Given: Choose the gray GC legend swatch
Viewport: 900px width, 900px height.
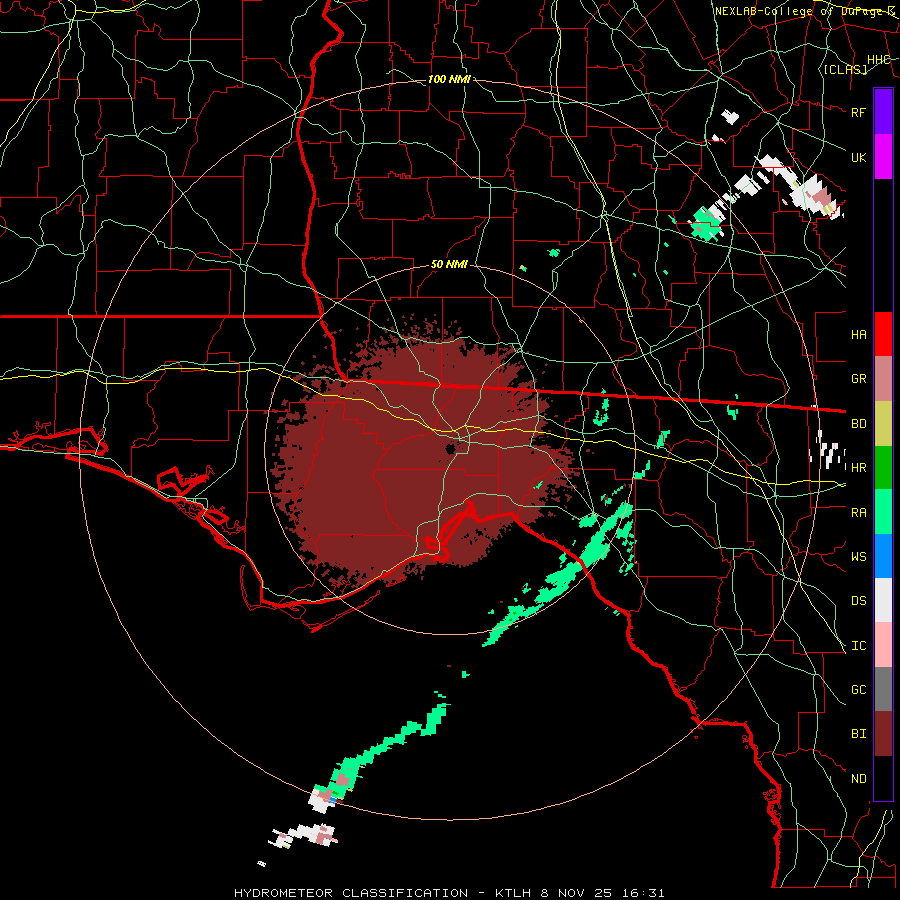Looking at the screenshot, I should click(x=883, y=689).
